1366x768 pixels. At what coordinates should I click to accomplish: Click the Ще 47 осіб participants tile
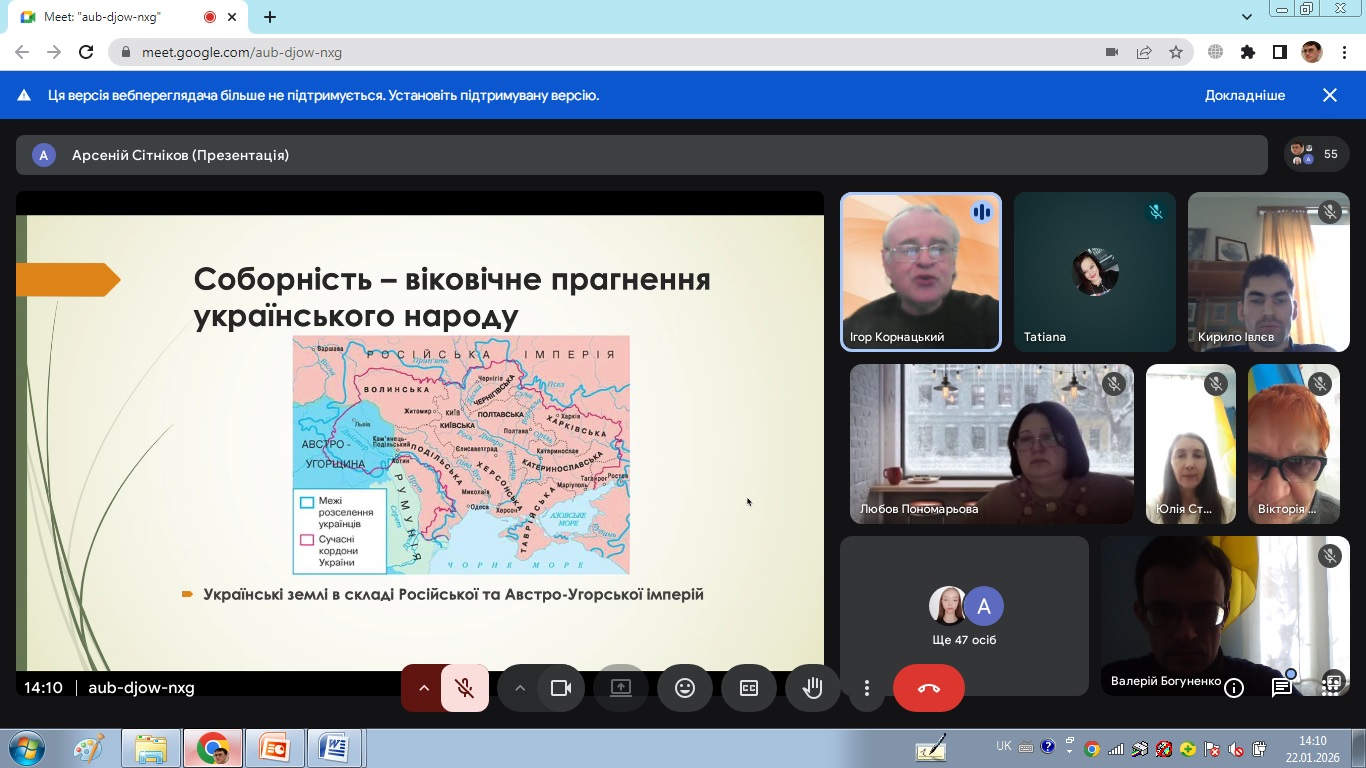click(x=964, y=616)
